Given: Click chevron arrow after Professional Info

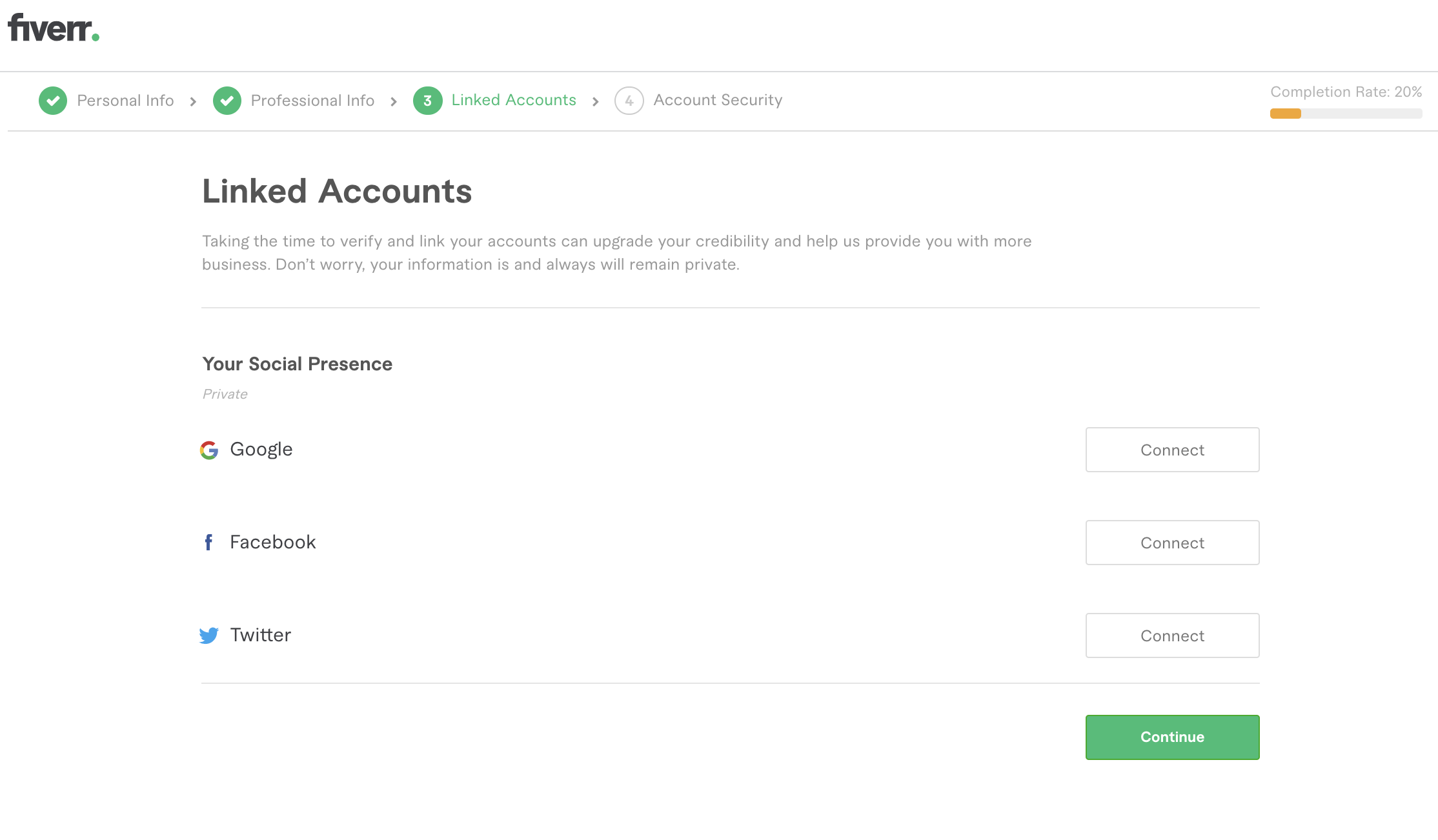Looking at the screenshot, I should pyautogui.click(x=394, y=101).
